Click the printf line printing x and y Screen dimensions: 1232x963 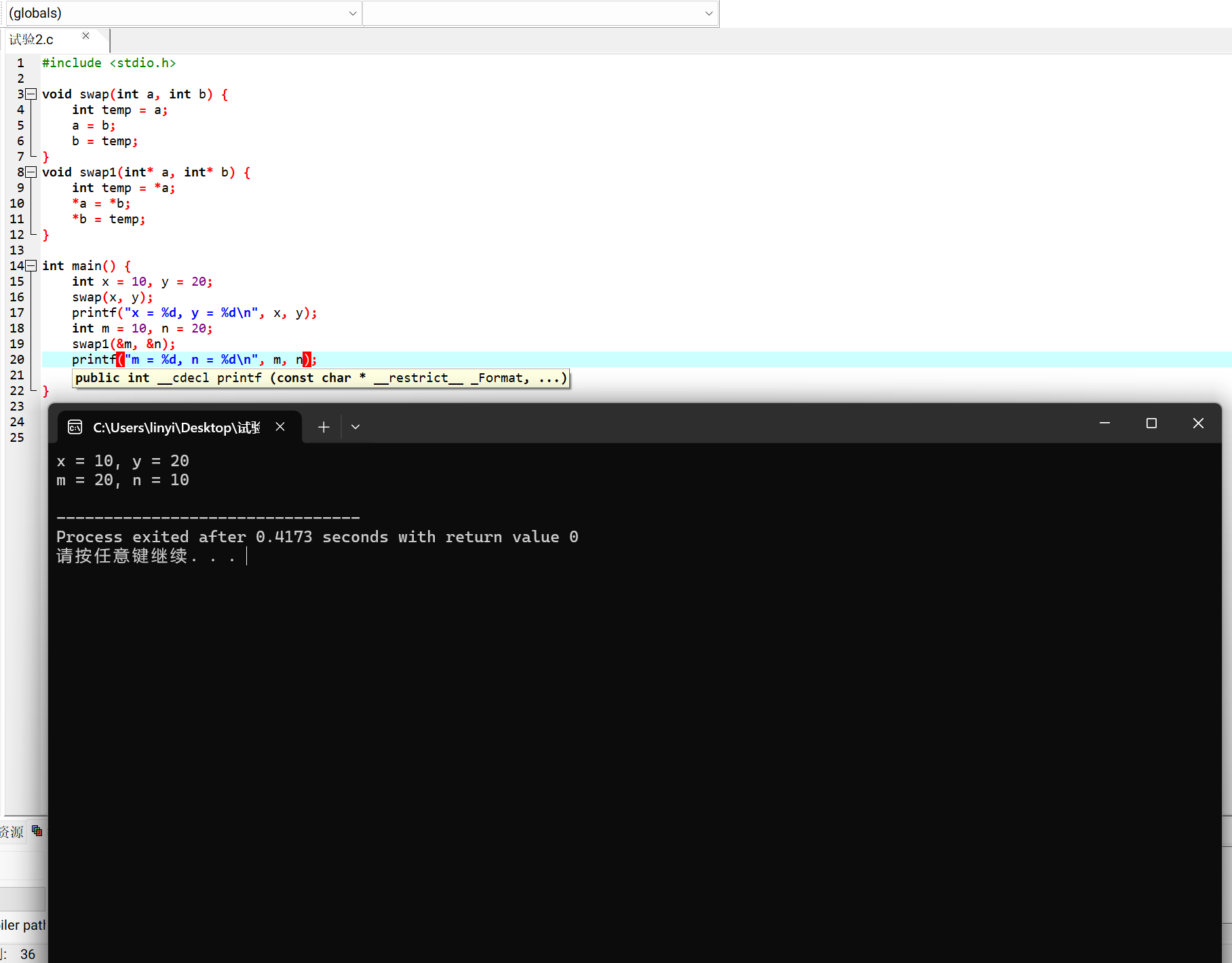pos(195,313)
